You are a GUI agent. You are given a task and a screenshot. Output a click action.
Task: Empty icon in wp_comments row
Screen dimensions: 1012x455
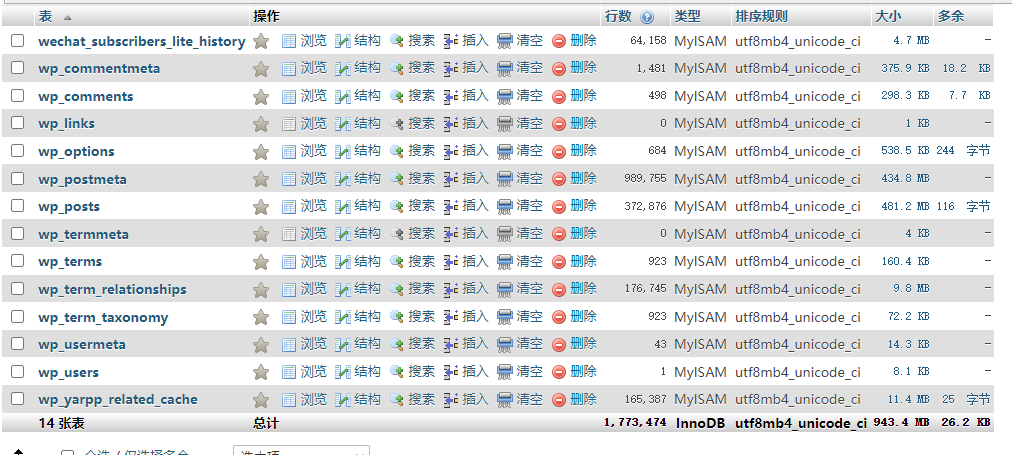point(505,97)
